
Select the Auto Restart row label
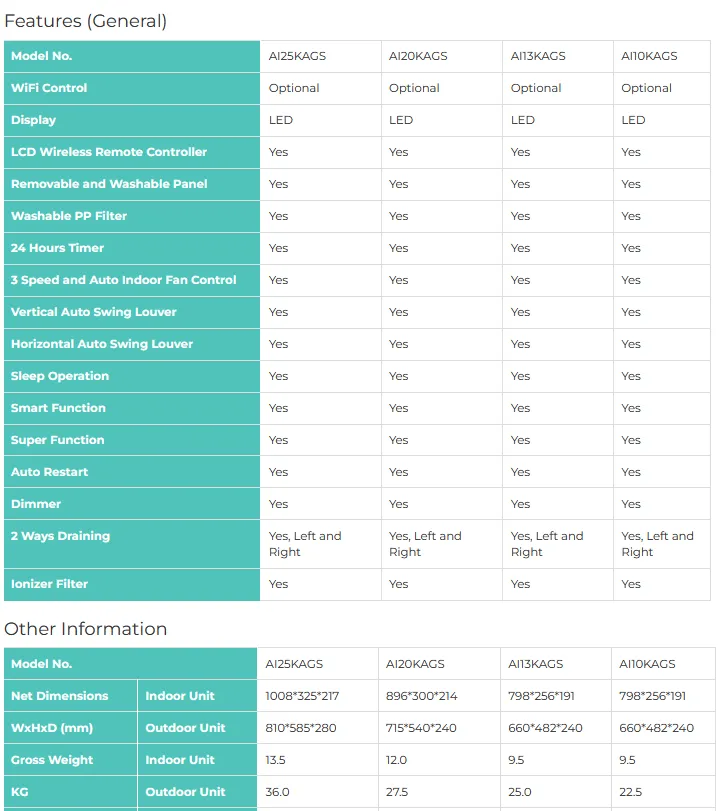pyautogui.click(x=50, y=472)
